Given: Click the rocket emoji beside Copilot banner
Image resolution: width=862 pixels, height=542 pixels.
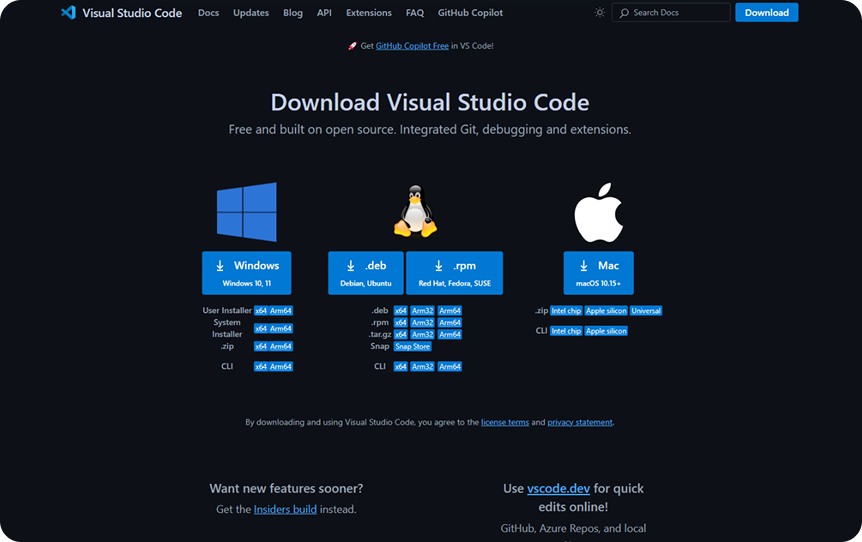Looking at the screenshot, I should (x=352, y=46).
